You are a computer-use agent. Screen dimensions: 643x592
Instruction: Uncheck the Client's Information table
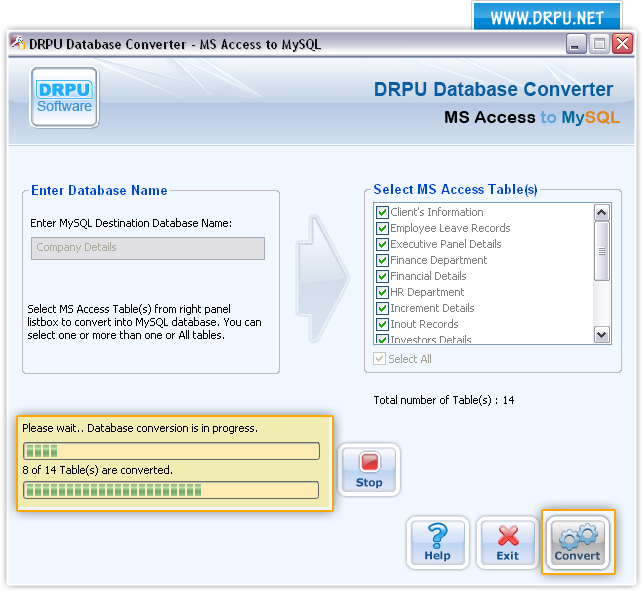click(382, 212)
